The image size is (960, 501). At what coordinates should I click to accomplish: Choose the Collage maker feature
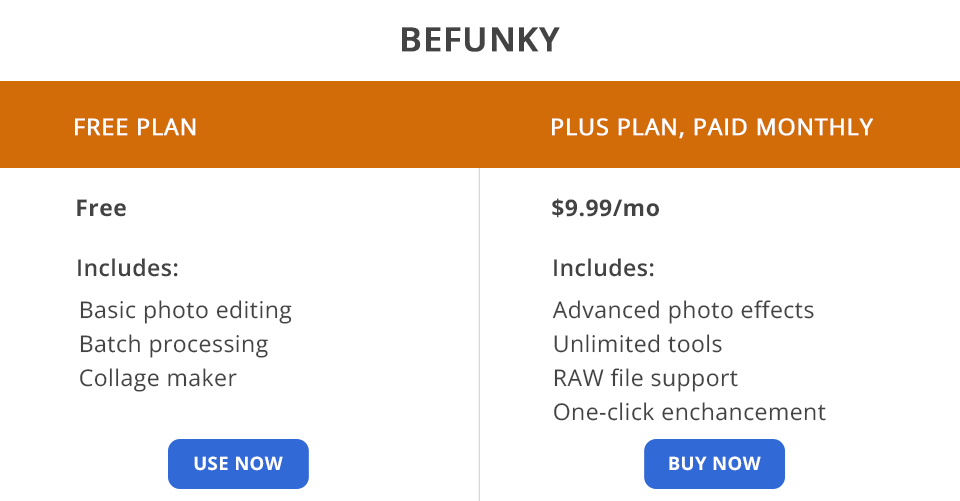[157, 378]
